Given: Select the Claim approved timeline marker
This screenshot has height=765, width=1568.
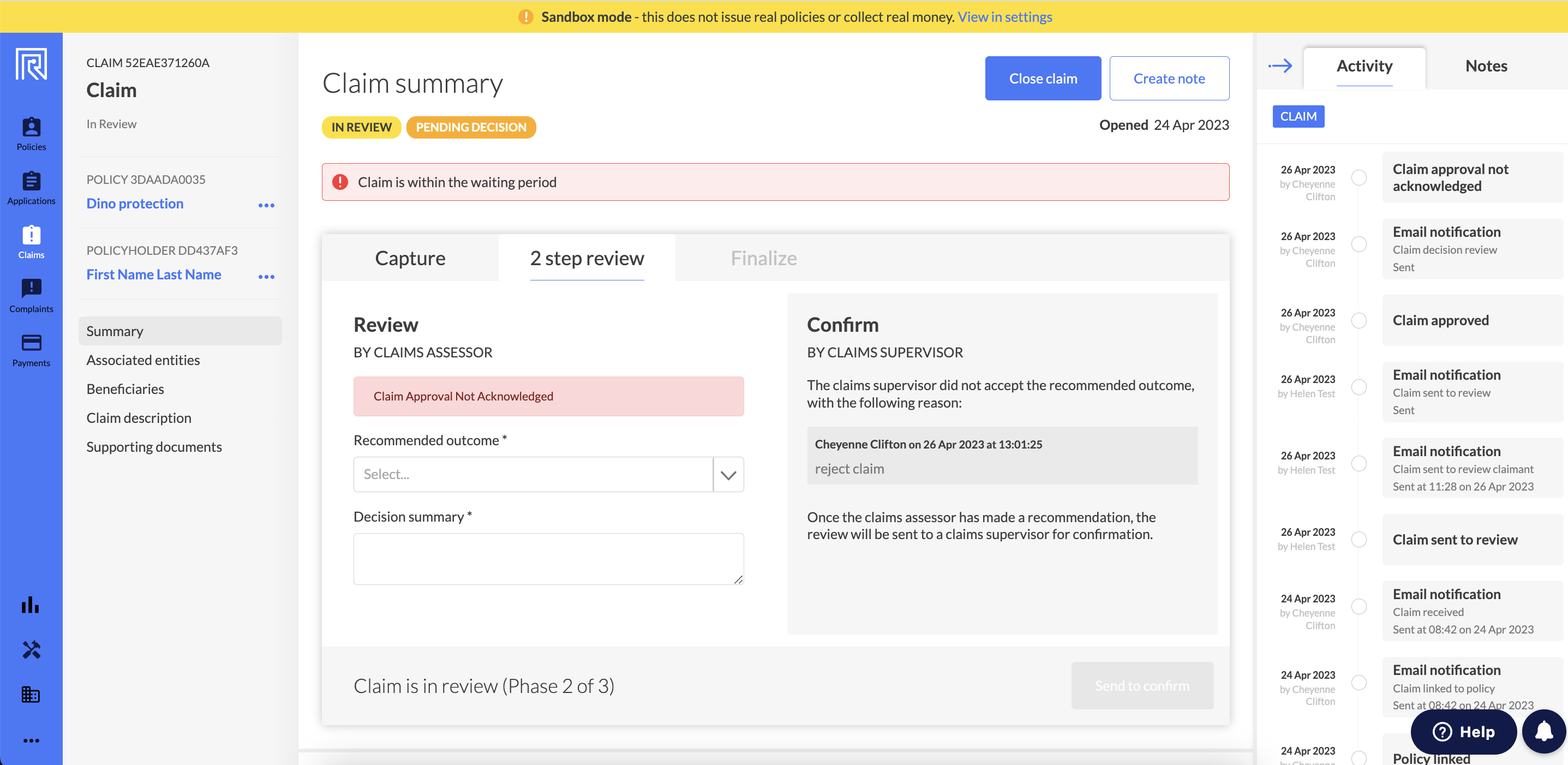Looking at the screenshot, I should [x=1358, y=321].
